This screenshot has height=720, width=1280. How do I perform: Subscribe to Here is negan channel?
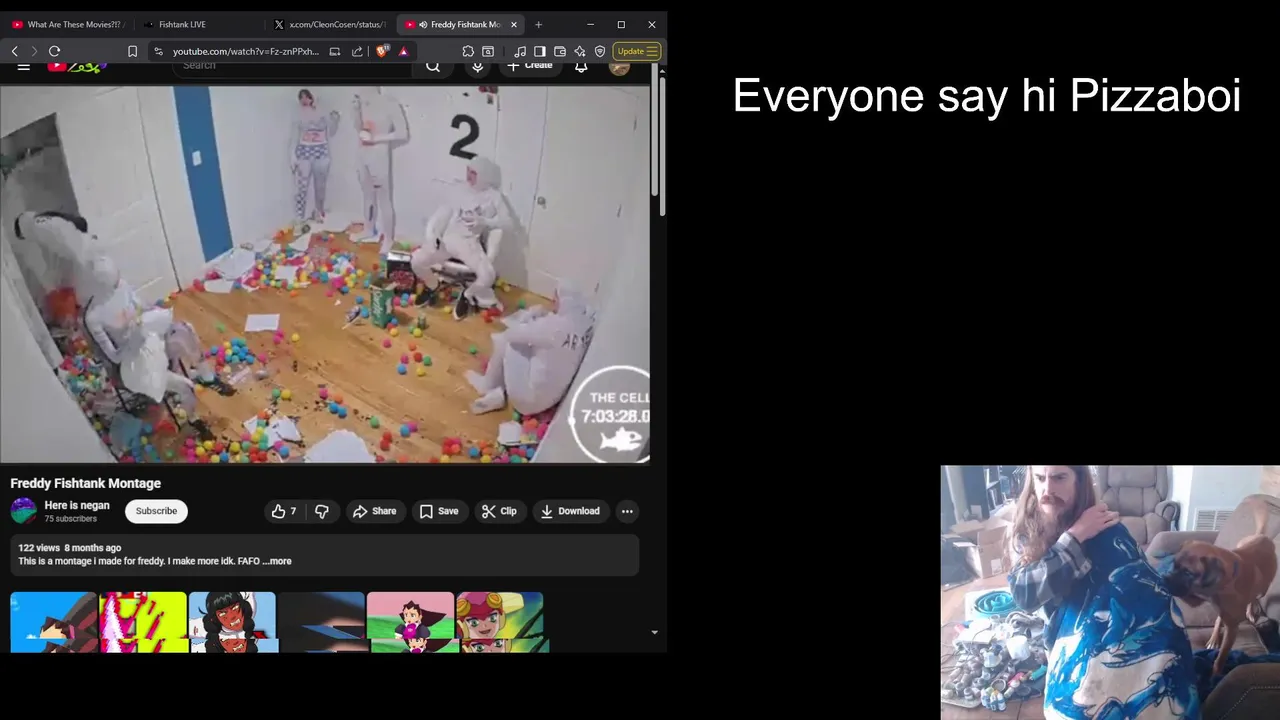tap(156, 511)
